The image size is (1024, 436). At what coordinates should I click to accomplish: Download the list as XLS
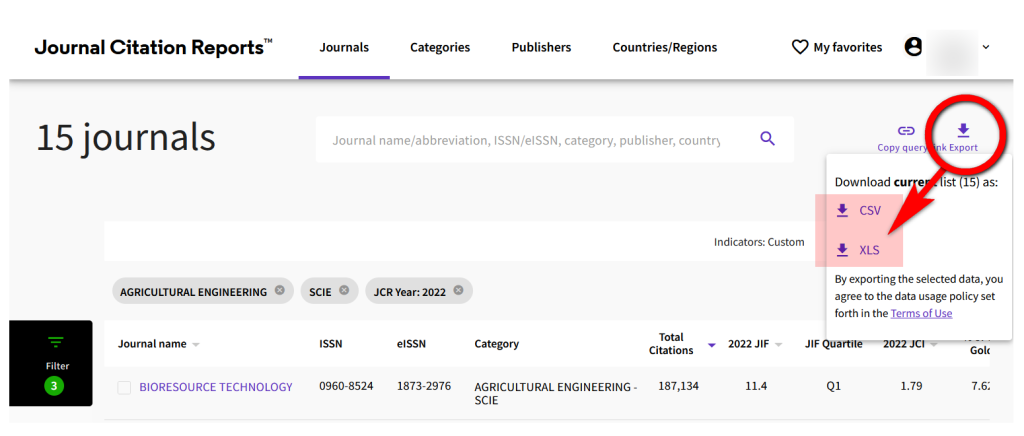point(858,250)
